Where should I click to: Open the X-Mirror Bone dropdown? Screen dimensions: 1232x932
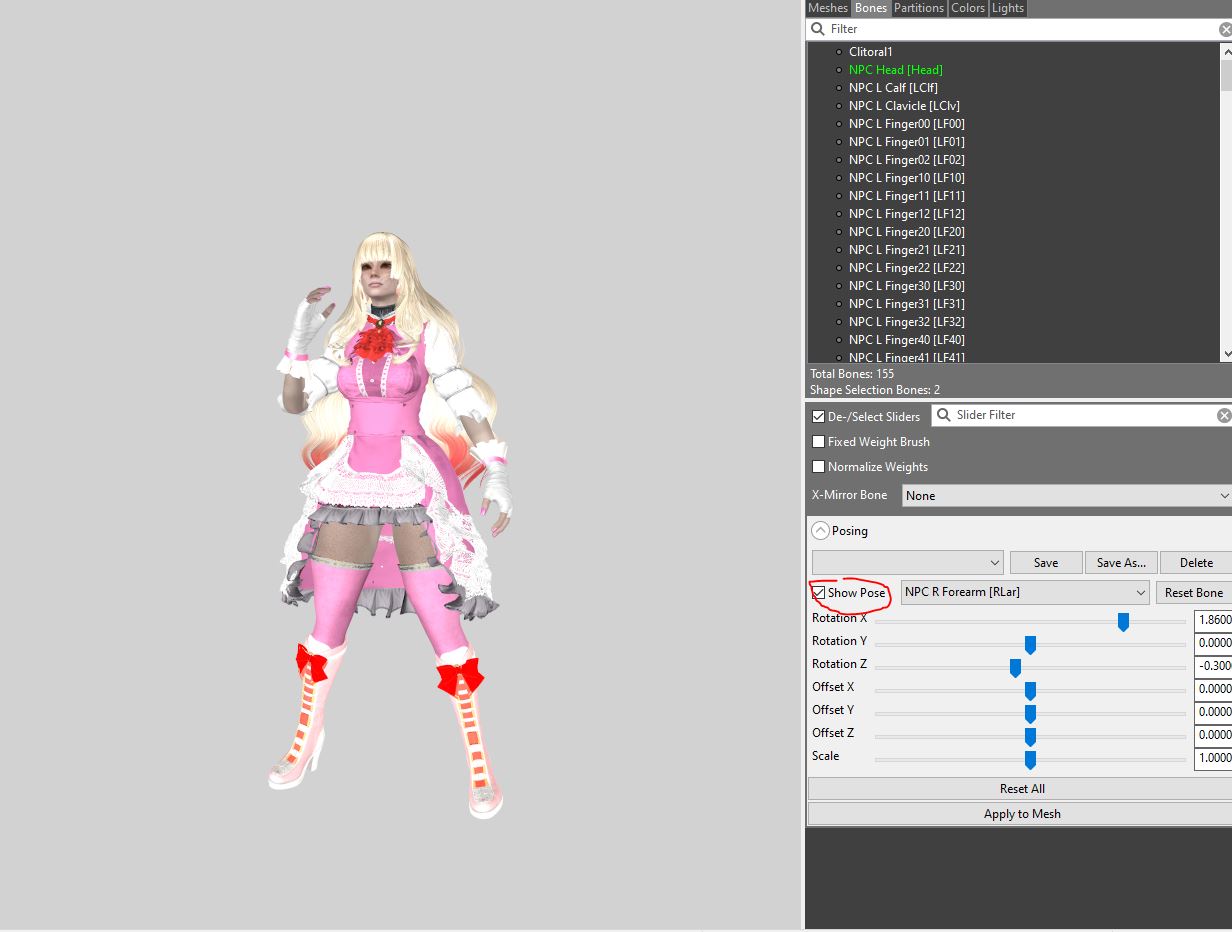1067,495
